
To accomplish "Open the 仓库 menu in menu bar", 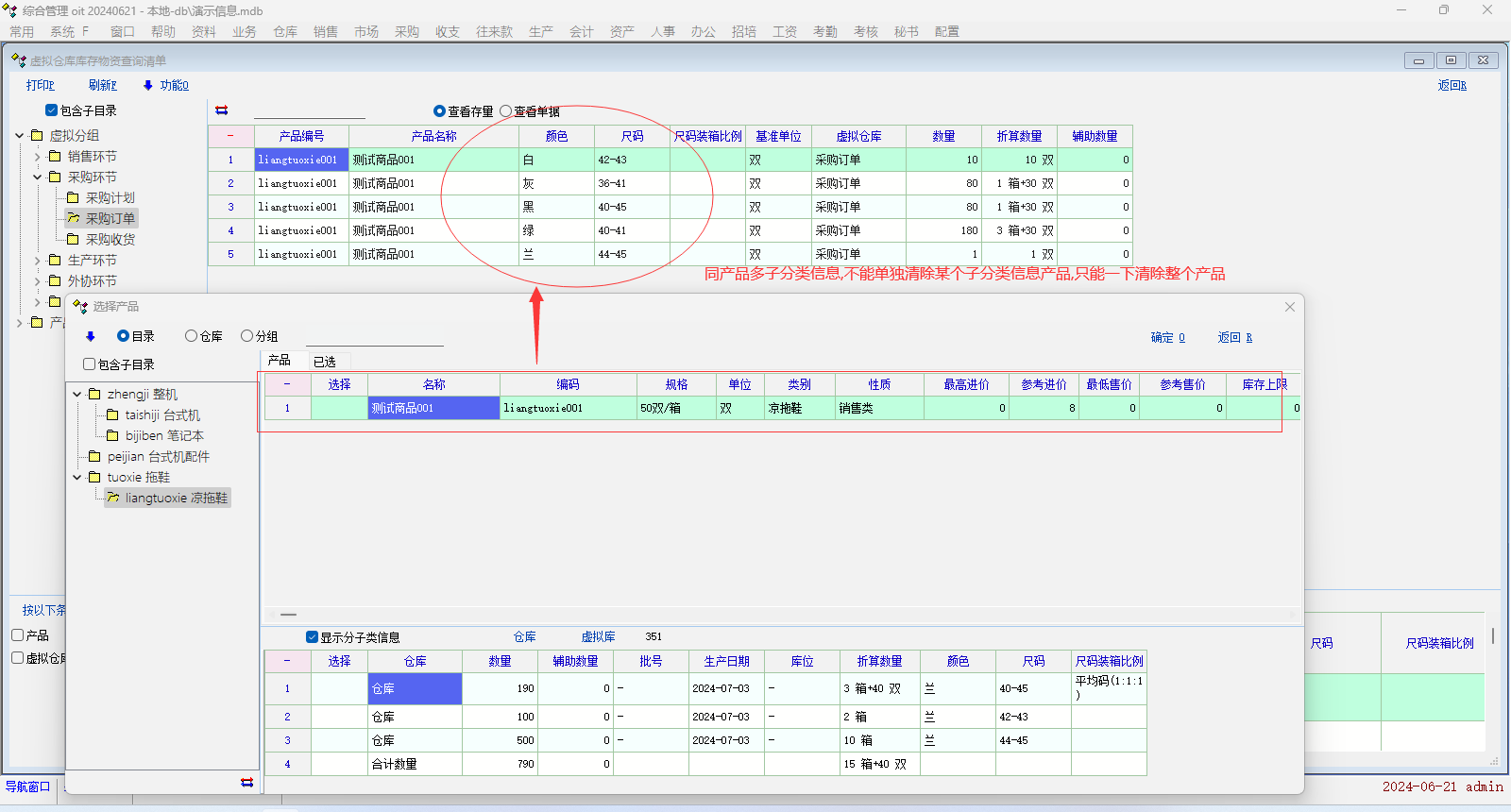I will pos(285,31).
